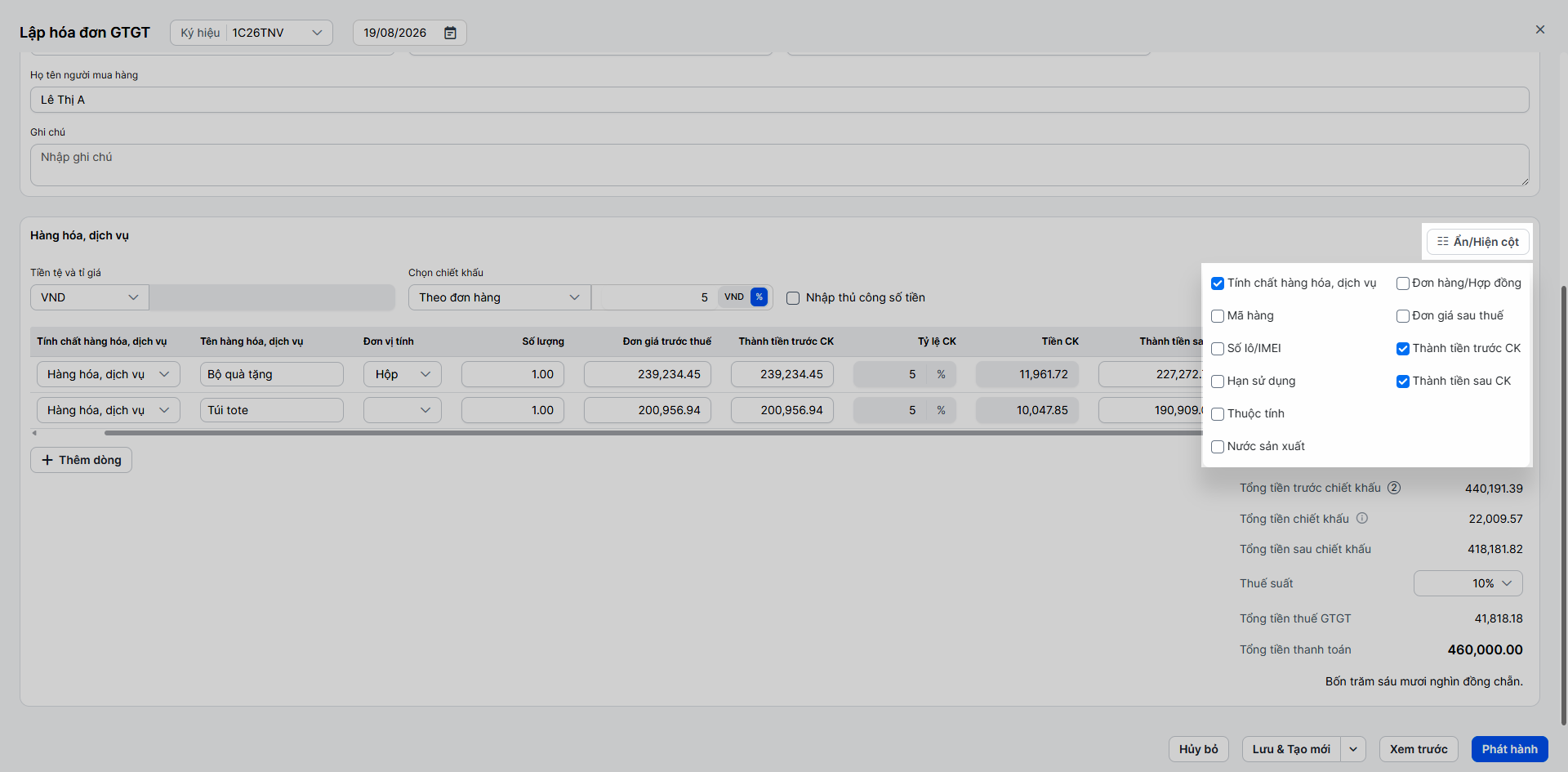Viewport: 1568px width, 772px height.
Task: Enable the Hạn sử dụng column checkbox
Action: tap(1218, 382)
